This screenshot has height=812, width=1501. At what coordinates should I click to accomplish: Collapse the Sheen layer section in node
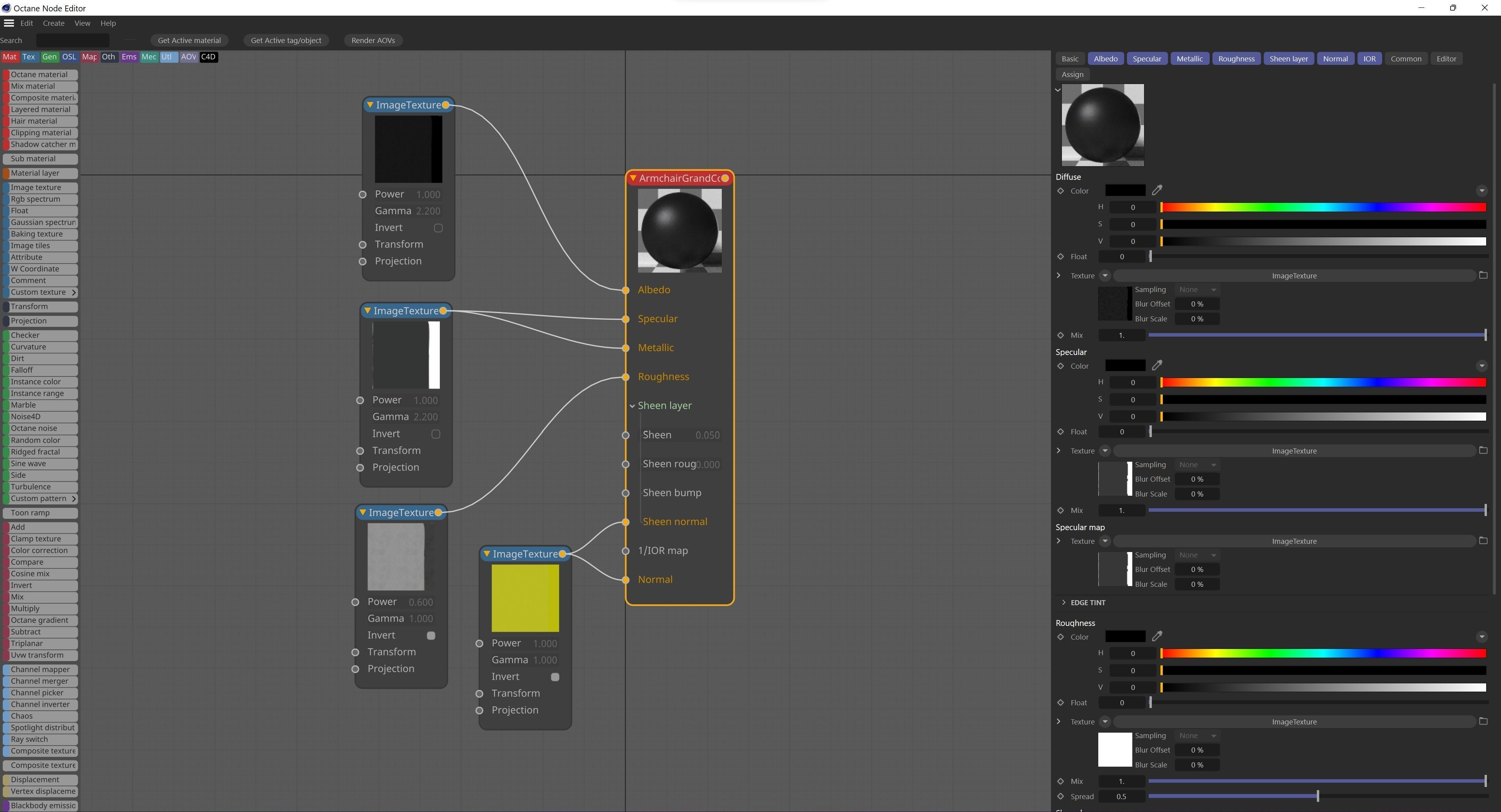[632, 406]
